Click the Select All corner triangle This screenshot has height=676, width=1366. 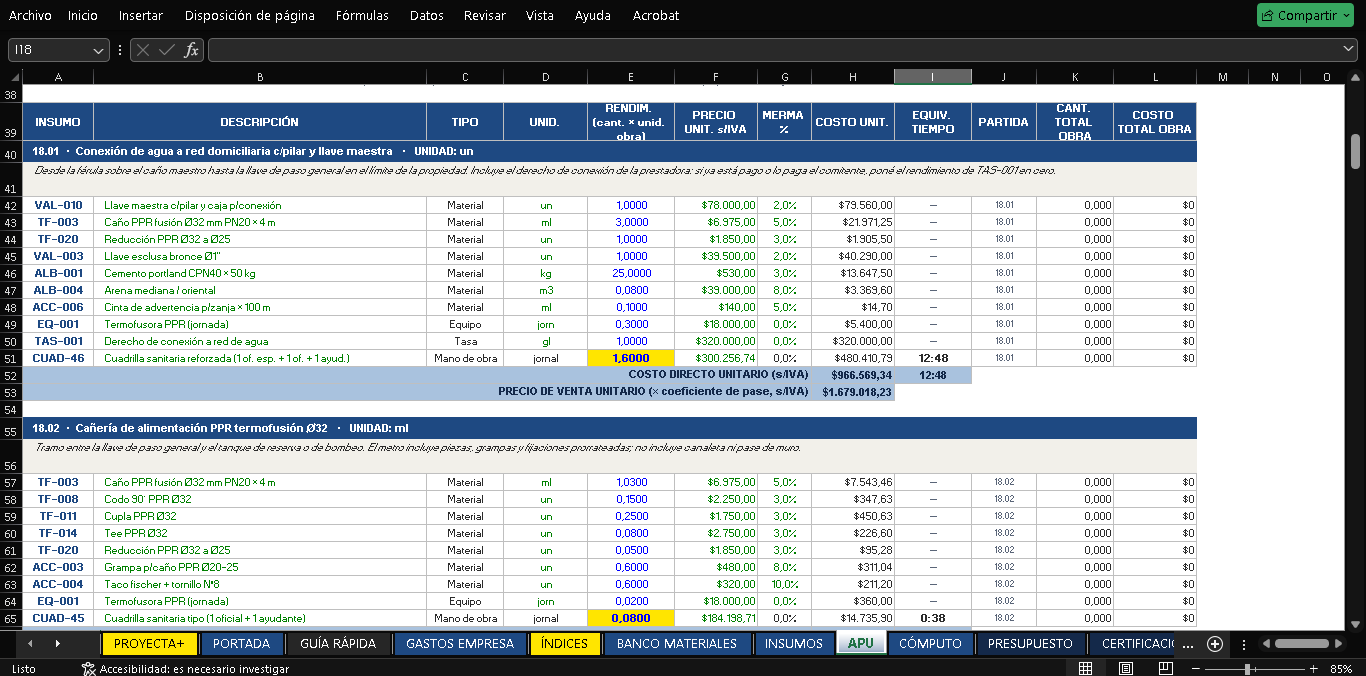point(14,77)
